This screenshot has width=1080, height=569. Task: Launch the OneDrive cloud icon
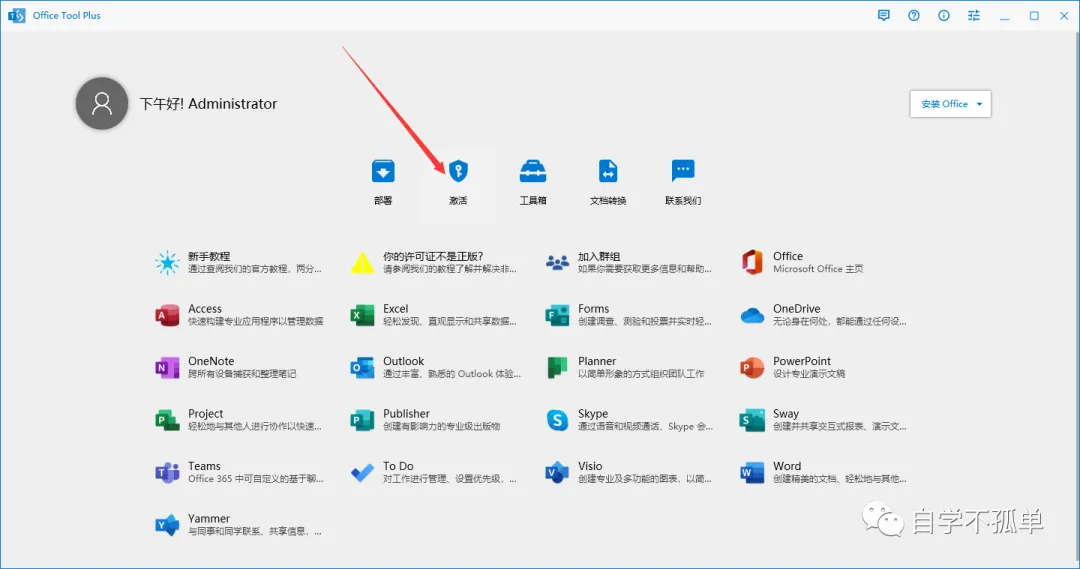coord(752,315)
